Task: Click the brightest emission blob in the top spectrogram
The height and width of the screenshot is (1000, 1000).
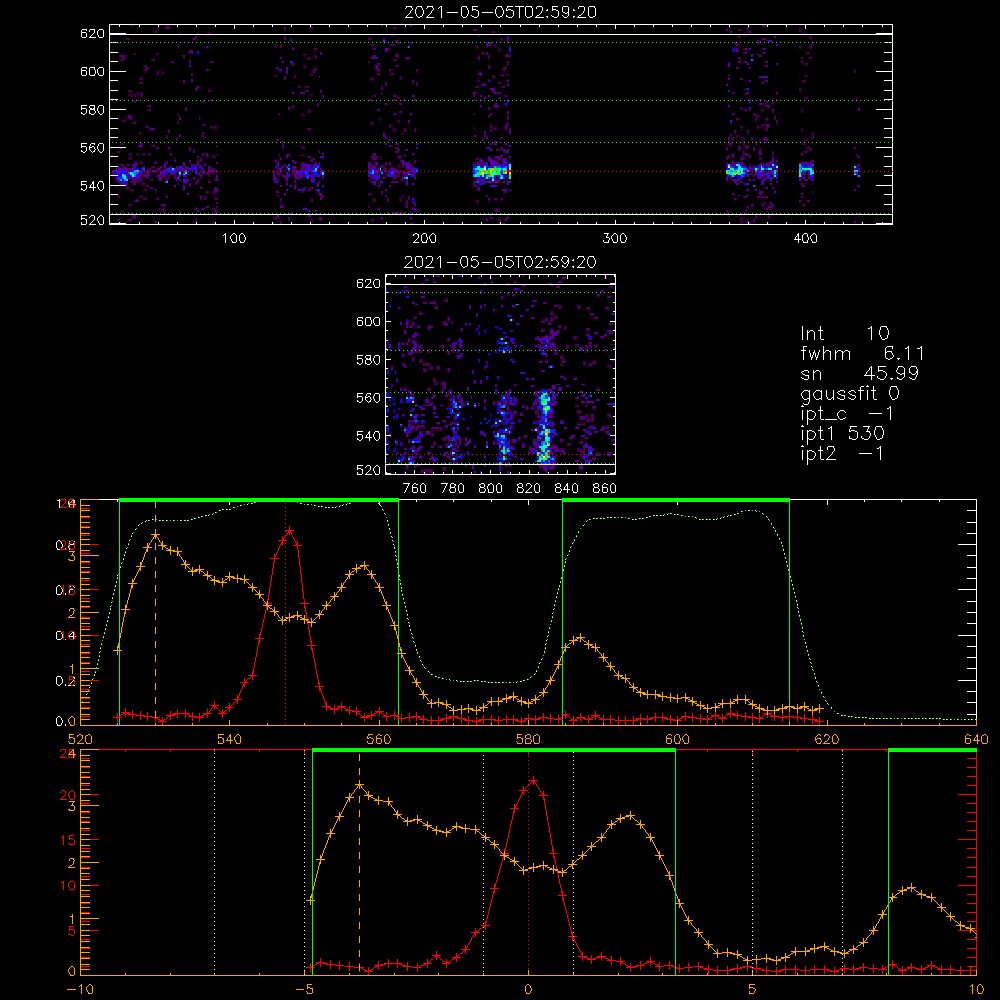Action: (492, 172)
